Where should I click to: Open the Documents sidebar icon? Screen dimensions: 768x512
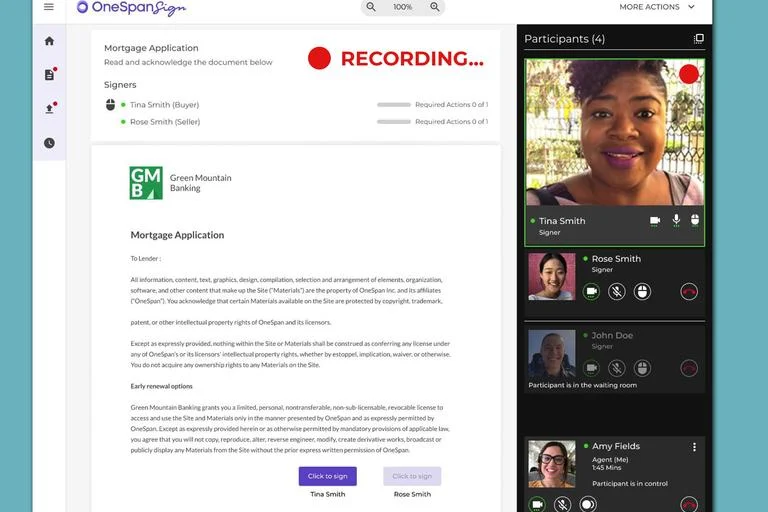coord(50,74)
